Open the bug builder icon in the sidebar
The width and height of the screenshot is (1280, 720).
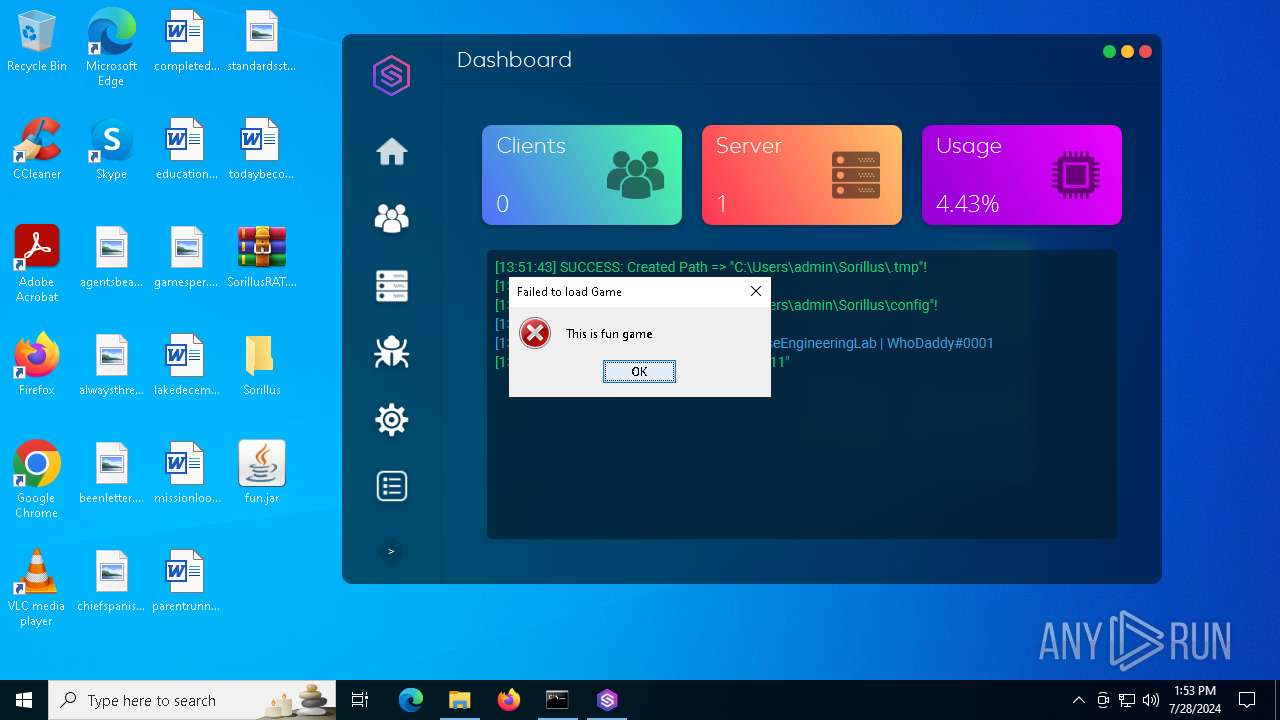coord(391,352)
